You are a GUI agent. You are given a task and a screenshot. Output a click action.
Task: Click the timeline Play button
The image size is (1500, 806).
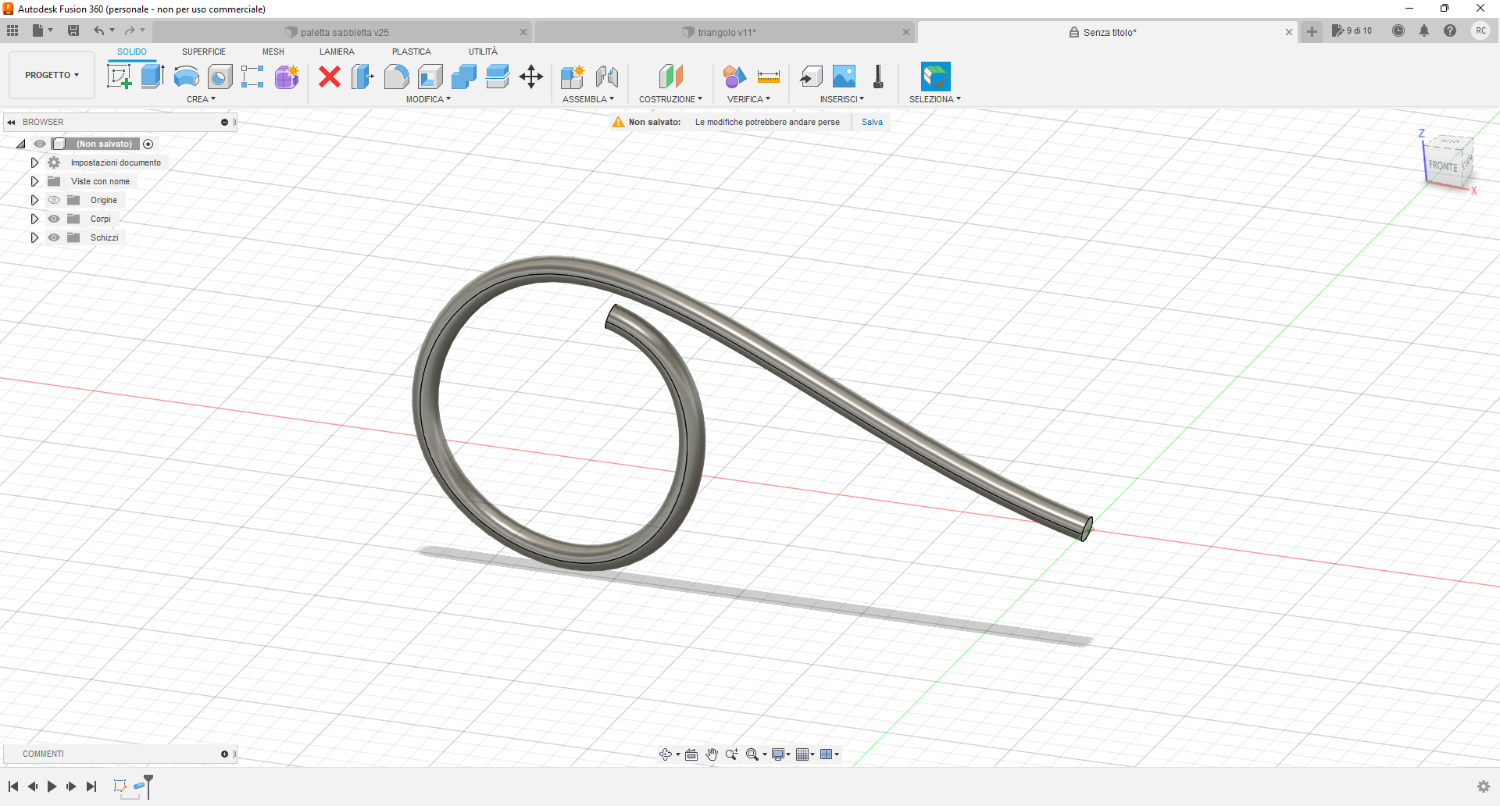52,787
